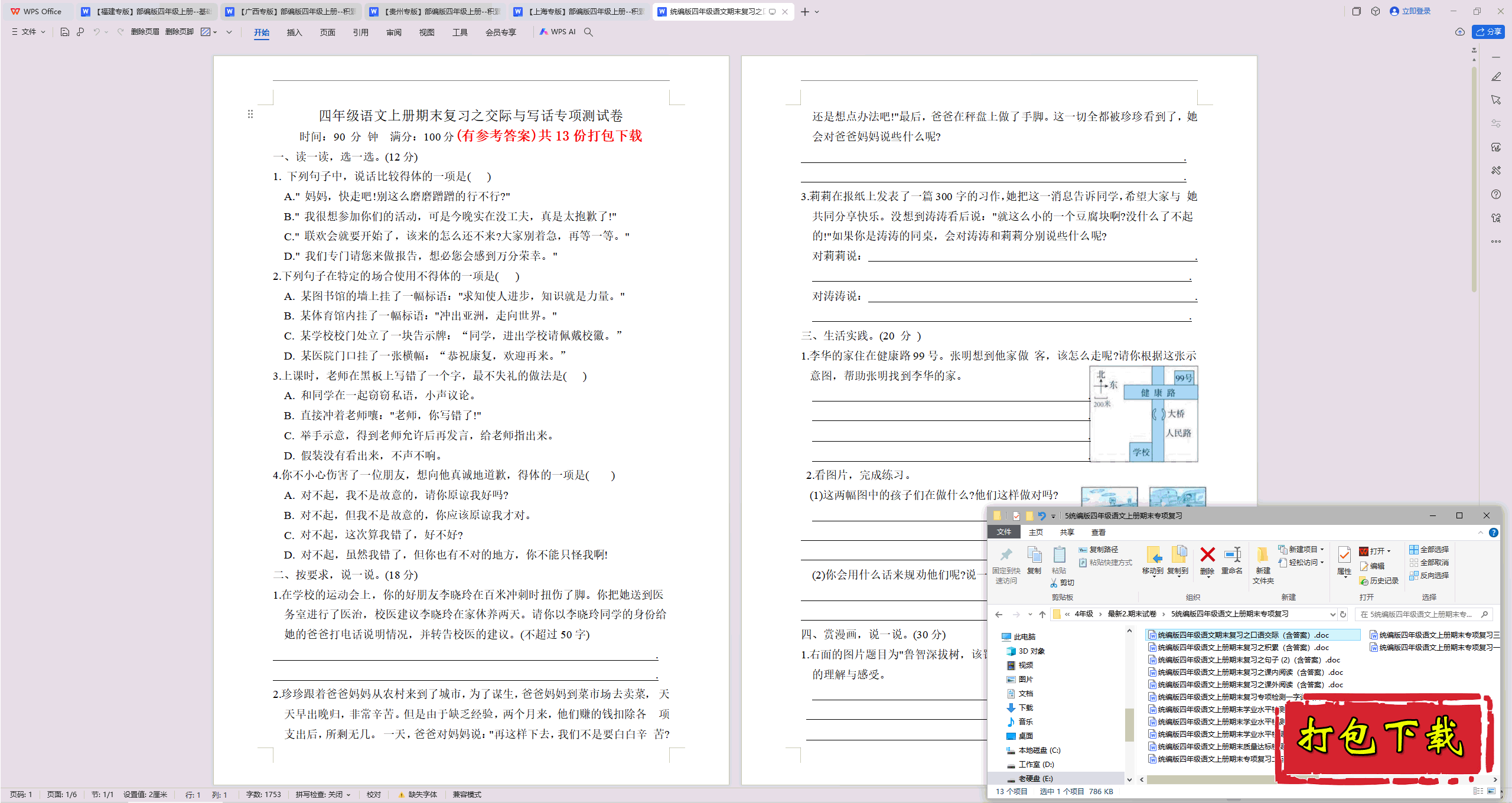Open the WPS search magnifier icon
Screen dimensions: 1512x803
(588, 32)
